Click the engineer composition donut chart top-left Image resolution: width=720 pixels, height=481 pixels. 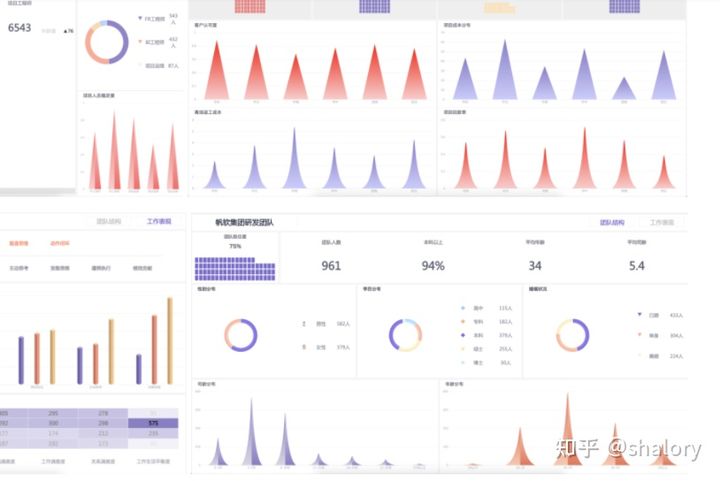pos(105,42)
